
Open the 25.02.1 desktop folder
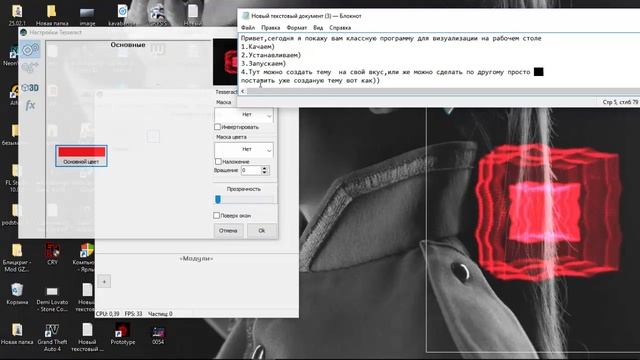coord(17,15)
